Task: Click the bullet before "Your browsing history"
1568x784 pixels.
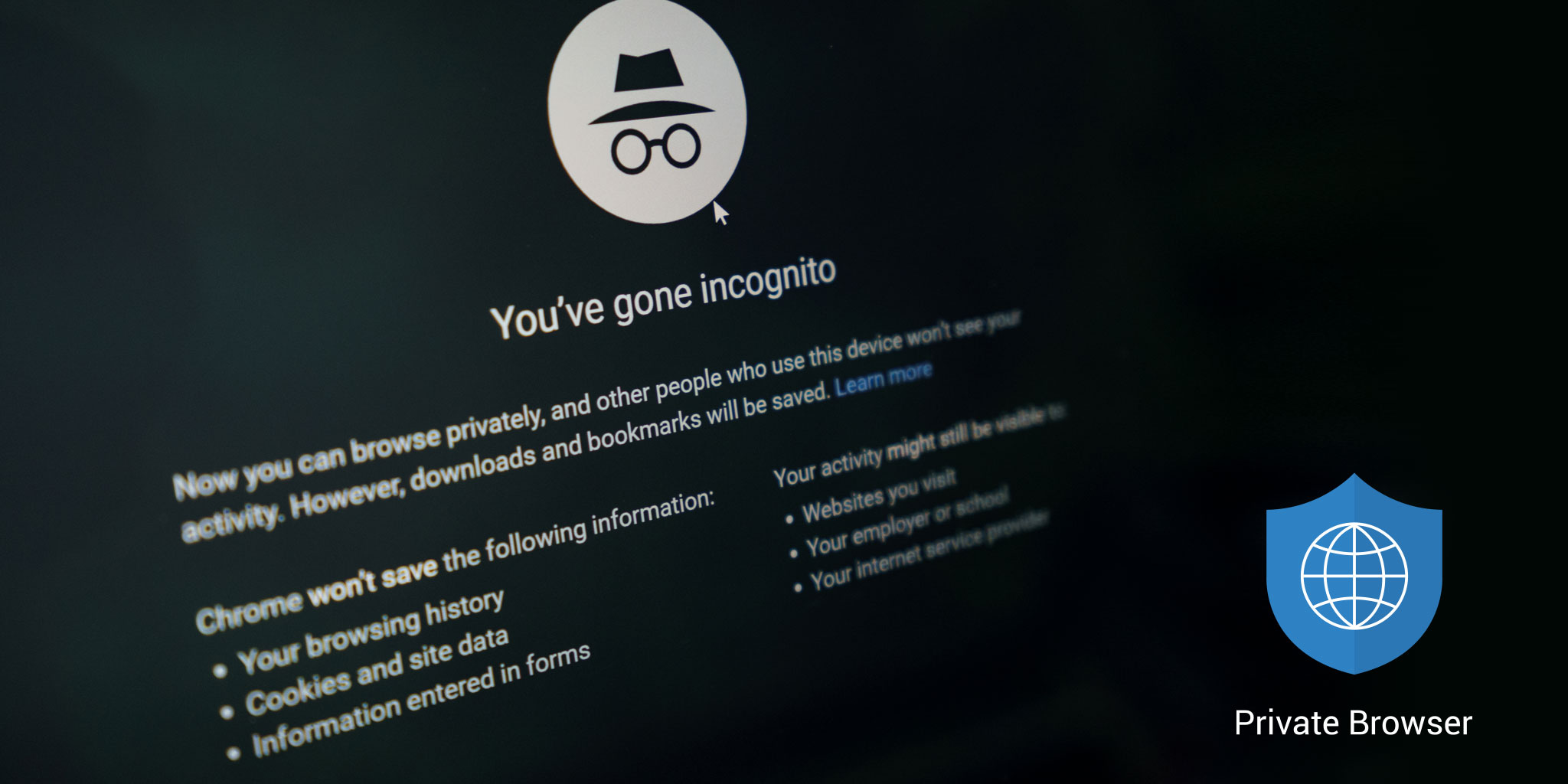Action: pos(221,671)
